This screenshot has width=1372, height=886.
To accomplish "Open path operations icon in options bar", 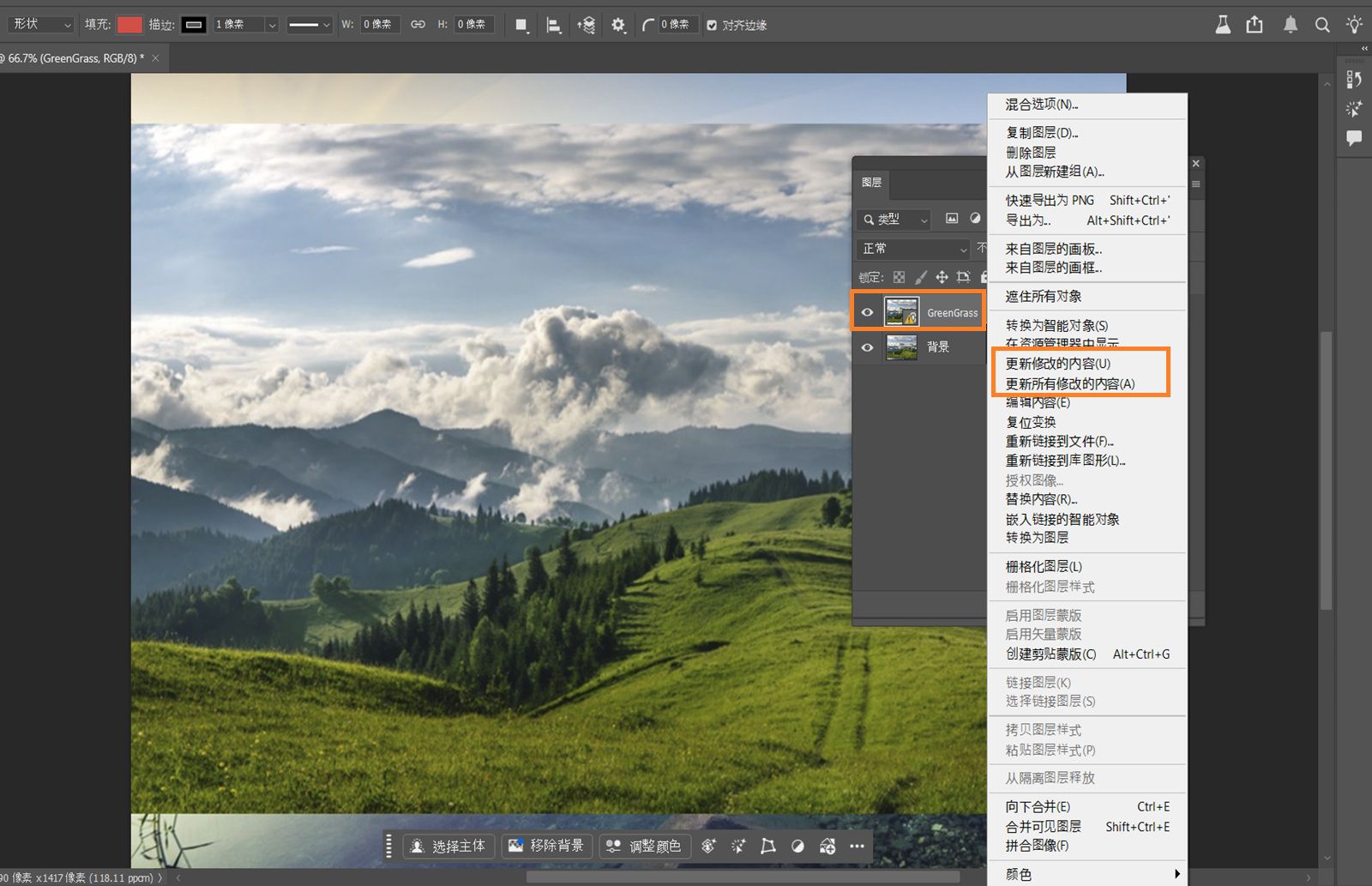I will click(x=521, y=25).
